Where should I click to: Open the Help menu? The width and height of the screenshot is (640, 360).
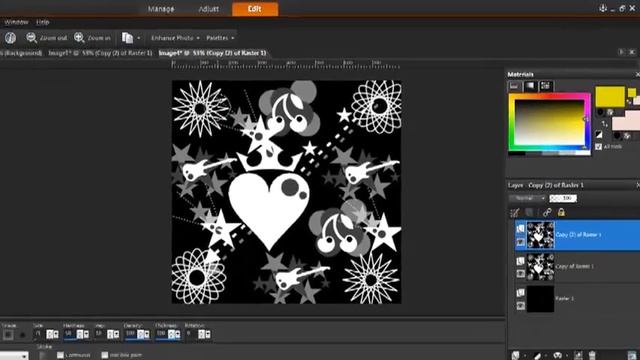click(x=42, y=22)
